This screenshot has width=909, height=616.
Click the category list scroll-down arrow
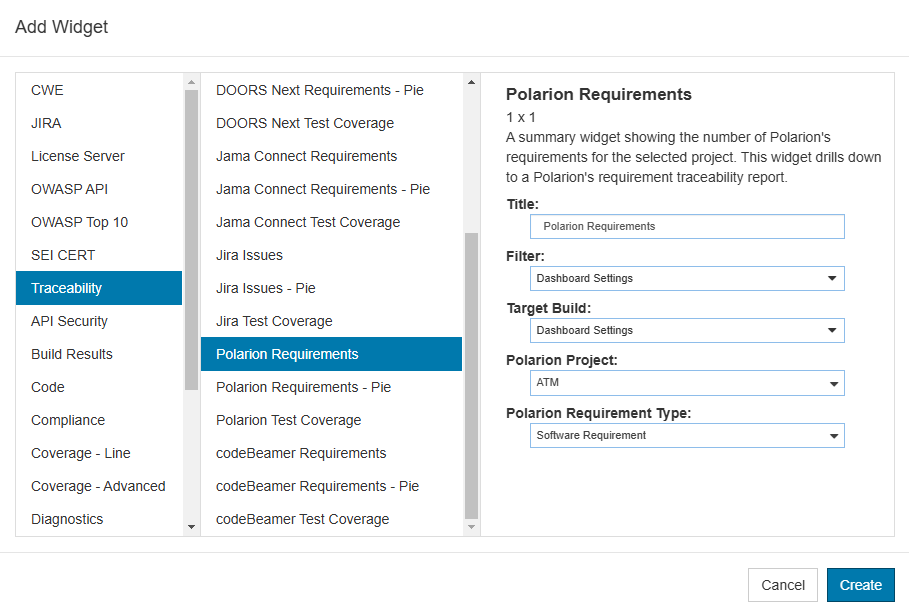coord(191,527)
